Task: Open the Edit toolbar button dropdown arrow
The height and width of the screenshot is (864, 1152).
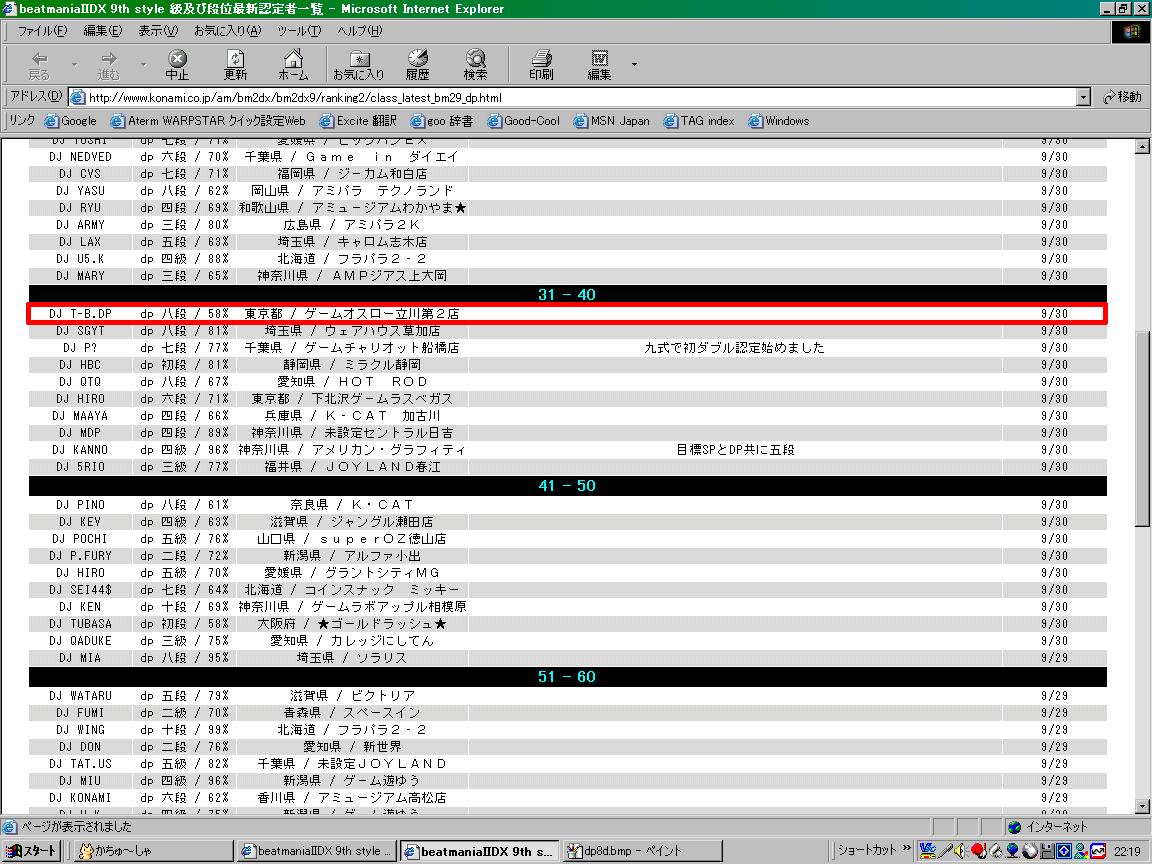Action: (x=634, y=65)
